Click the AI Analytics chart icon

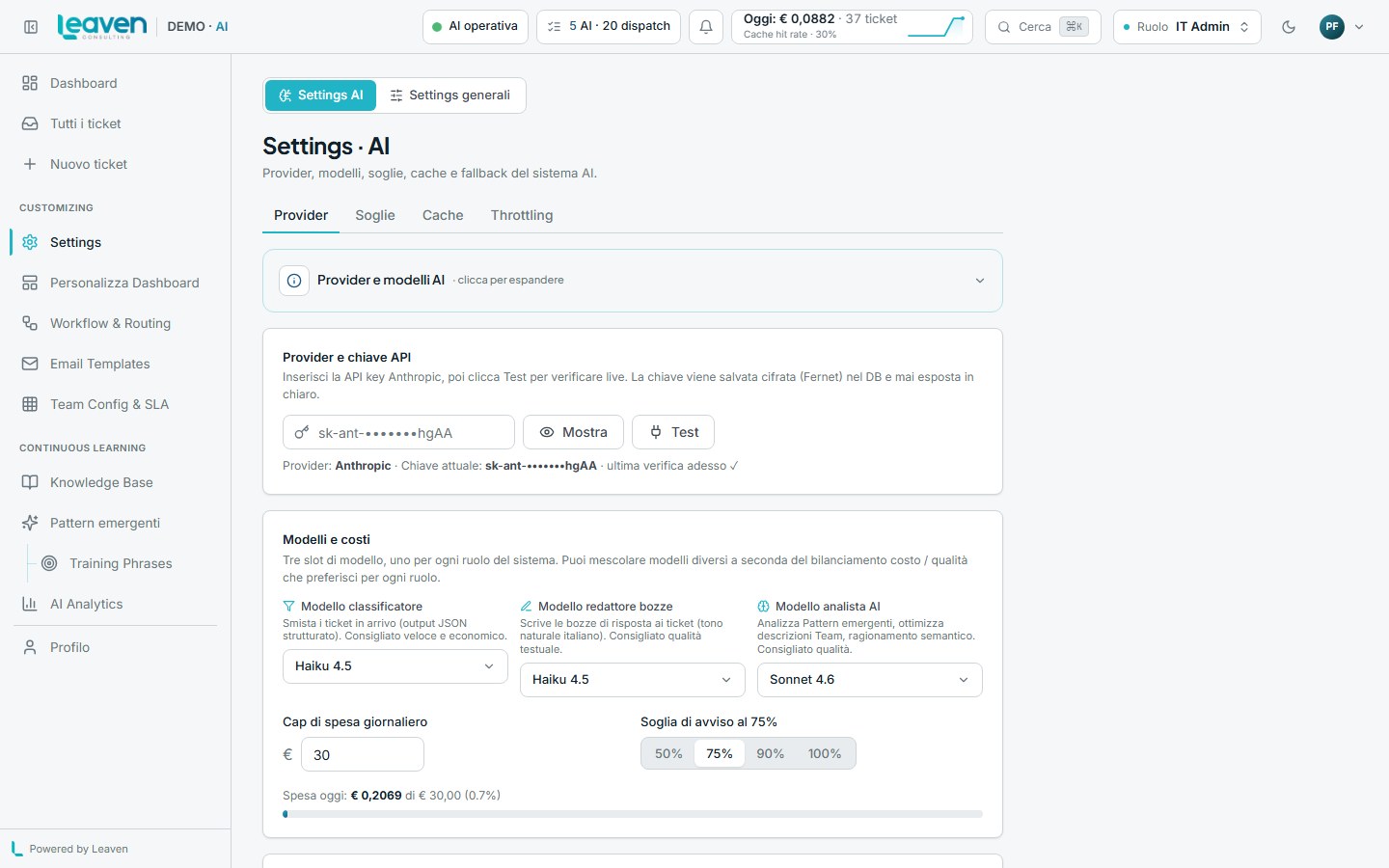tap(30, 604)
